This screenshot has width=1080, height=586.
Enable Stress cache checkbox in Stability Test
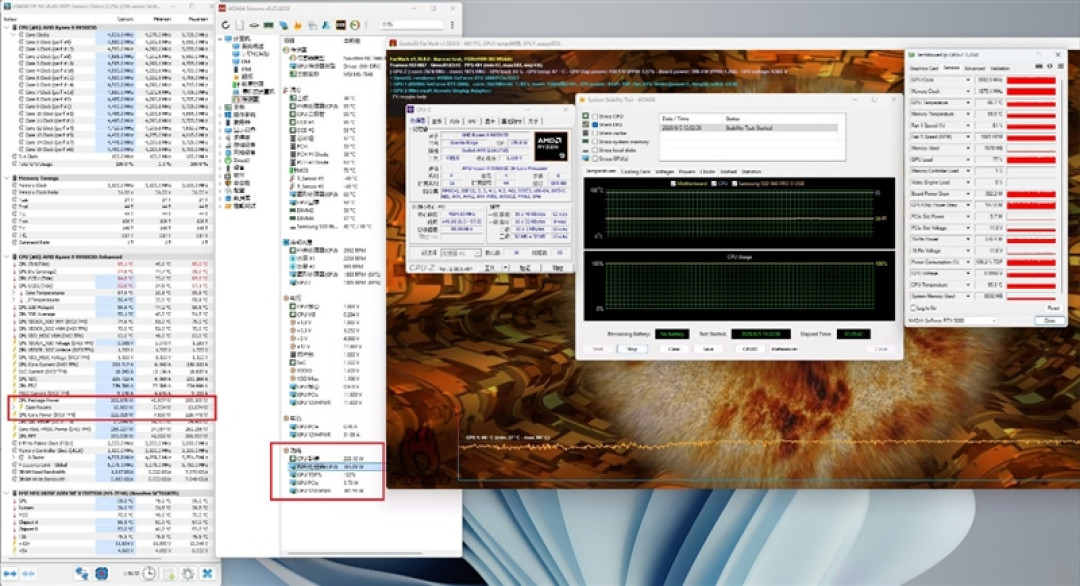595,133
